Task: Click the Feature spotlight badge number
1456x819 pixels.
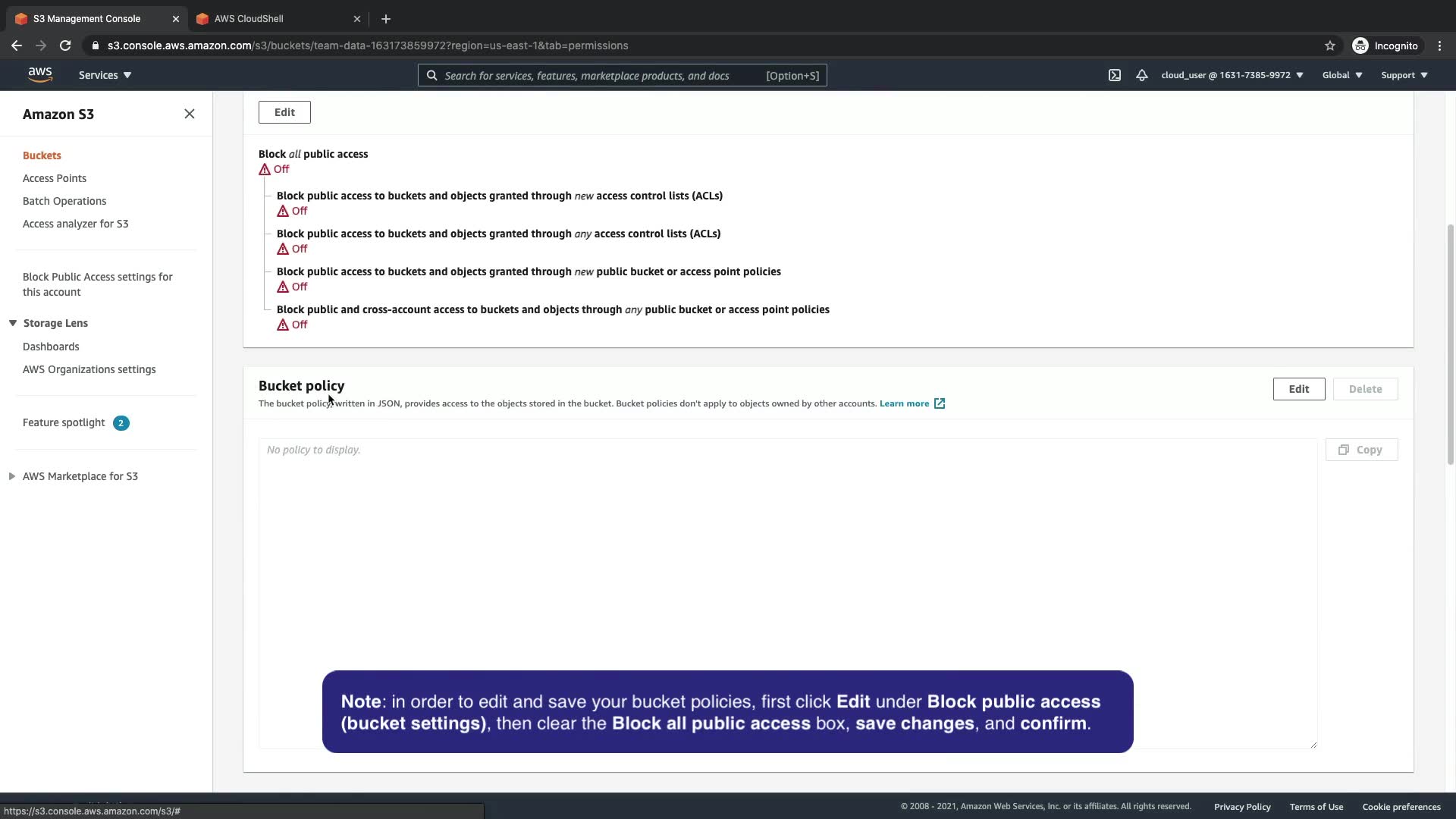Action: point(121,423)
